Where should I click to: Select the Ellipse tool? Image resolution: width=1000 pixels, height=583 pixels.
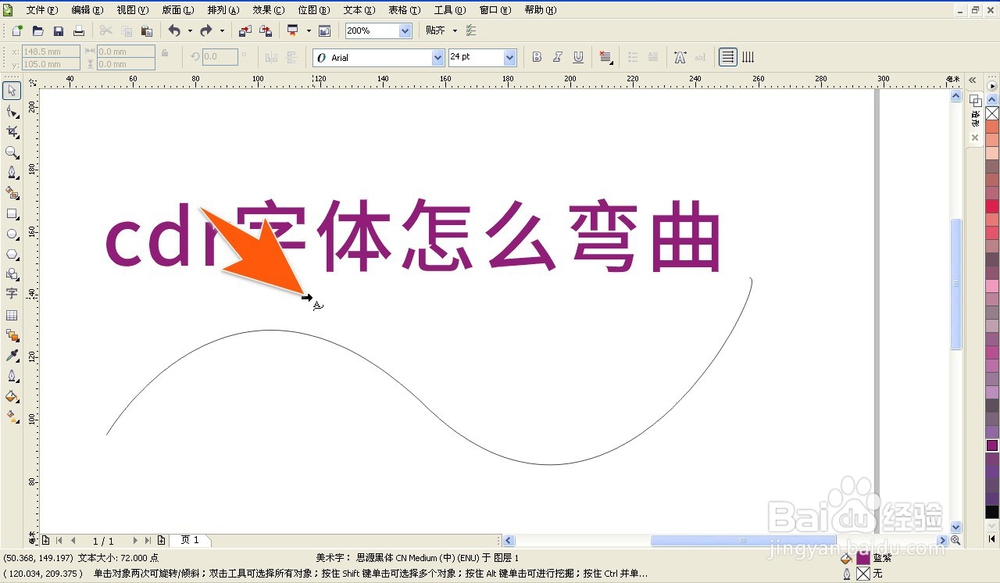click(x=12, y=234)
